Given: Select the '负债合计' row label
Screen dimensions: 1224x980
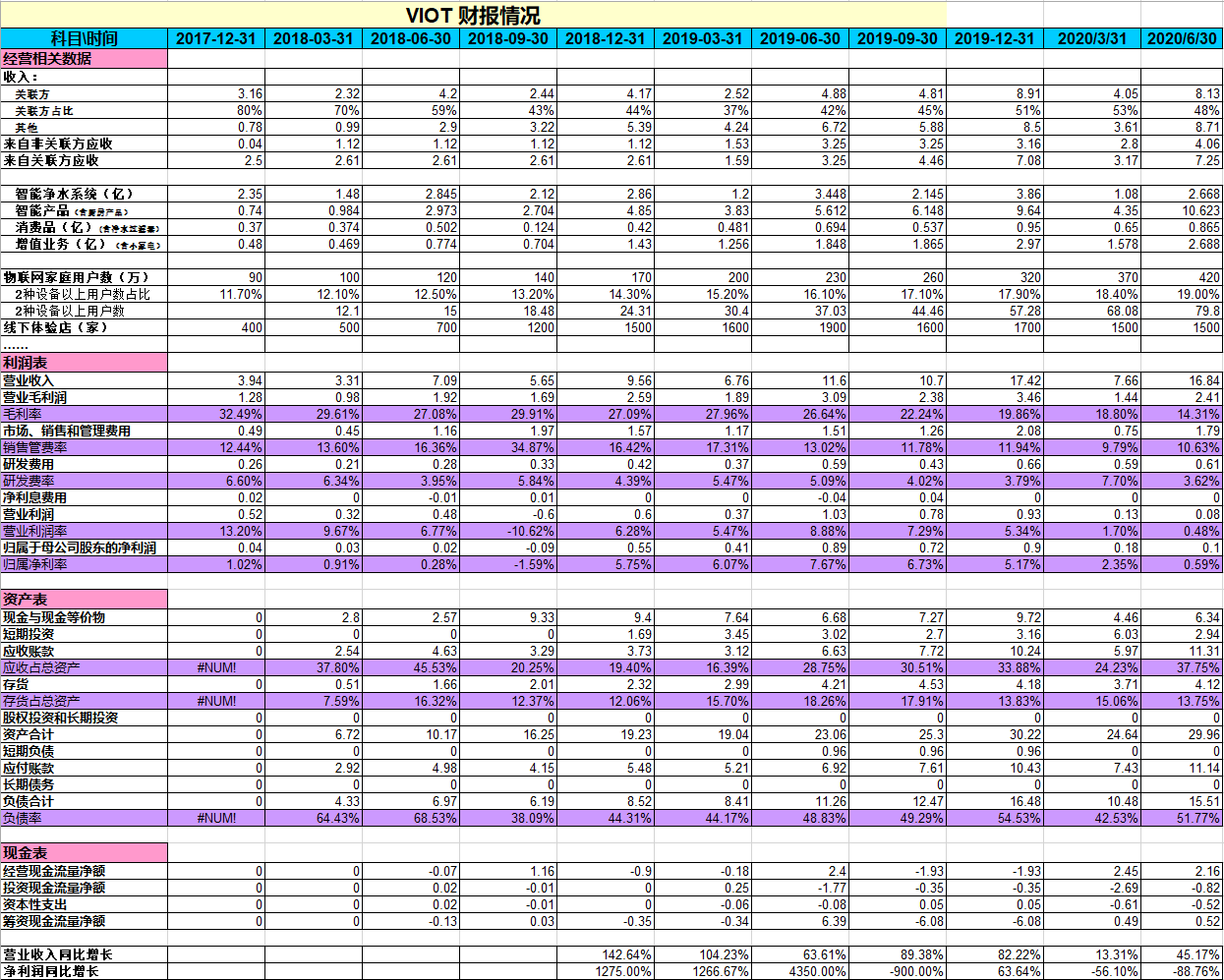Looking at the screenshot, I should (x=29, y=801).
